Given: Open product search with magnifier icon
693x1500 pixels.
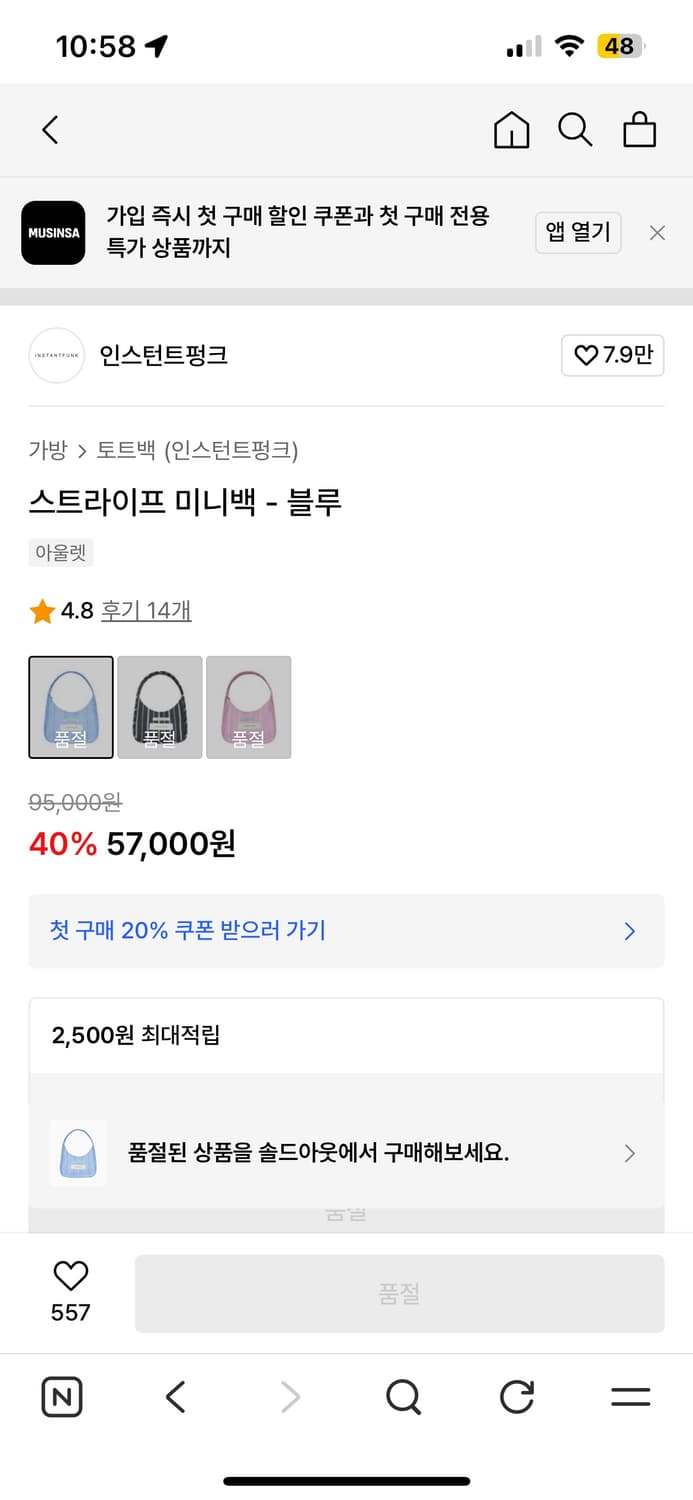Looking at the screenshot, I should (575, 130).
